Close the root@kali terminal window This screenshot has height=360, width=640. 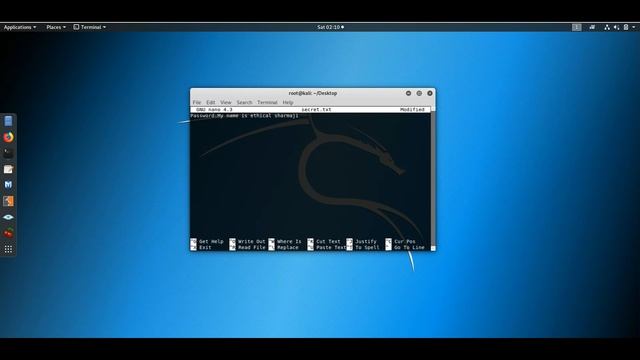click(x=430, y=93)
